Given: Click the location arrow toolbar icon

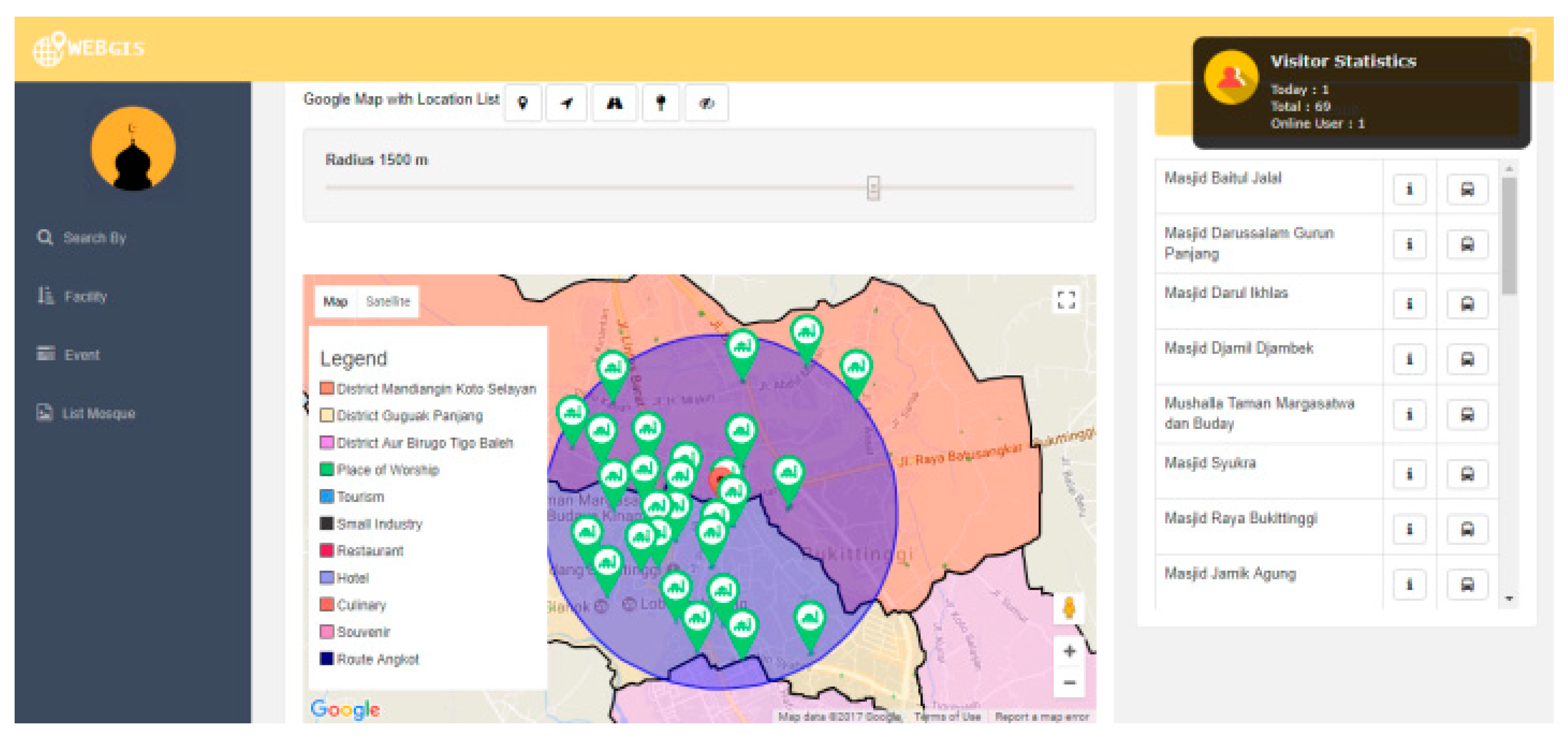Looking at the screenshot, I should (567, 103).
